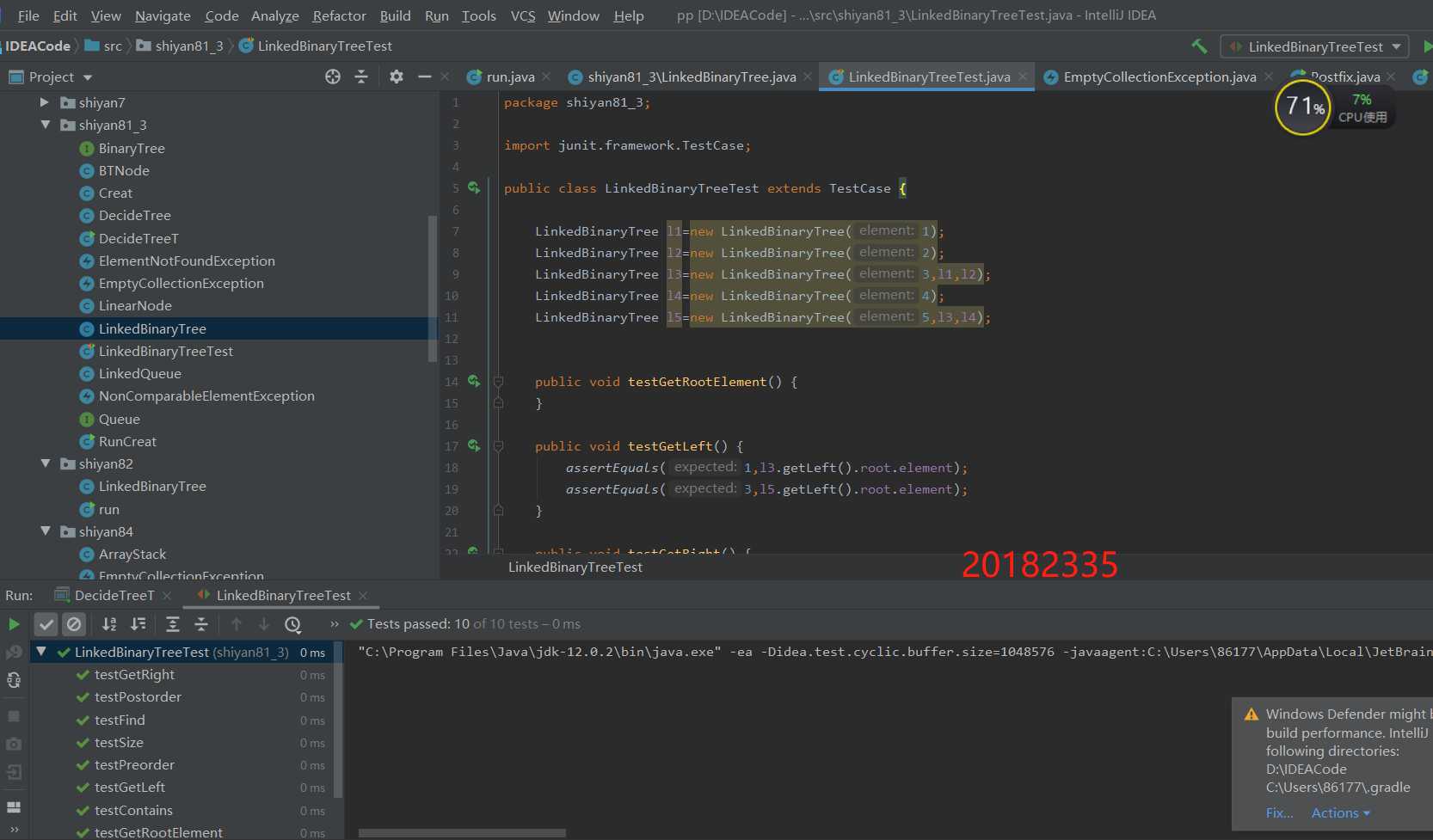Toggle Show Passed tests checkmark button

(x=46, y=624)
